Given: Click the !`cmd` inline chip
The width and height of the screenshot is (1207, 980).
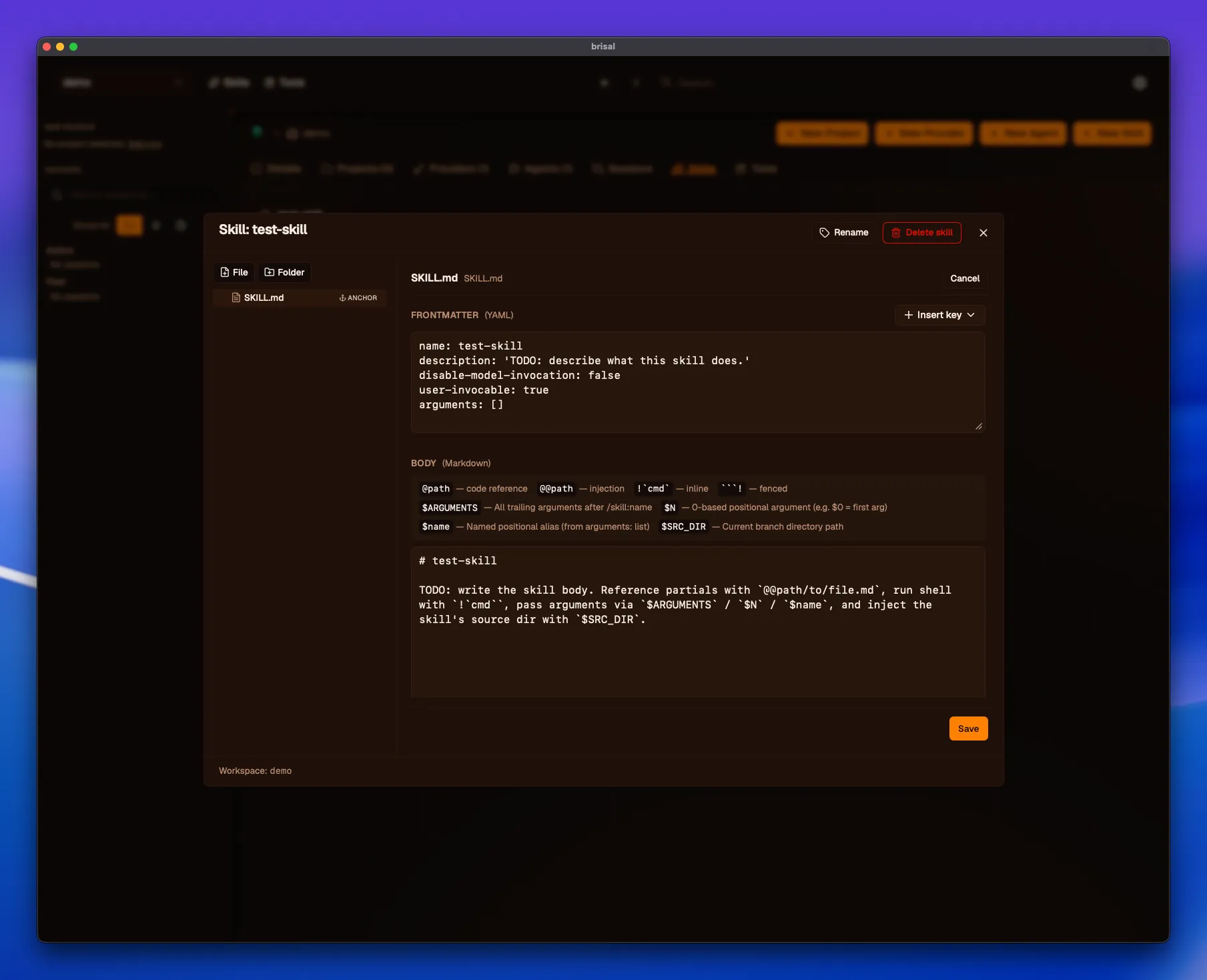Looking at the screenshot, I should coord(653,488).
